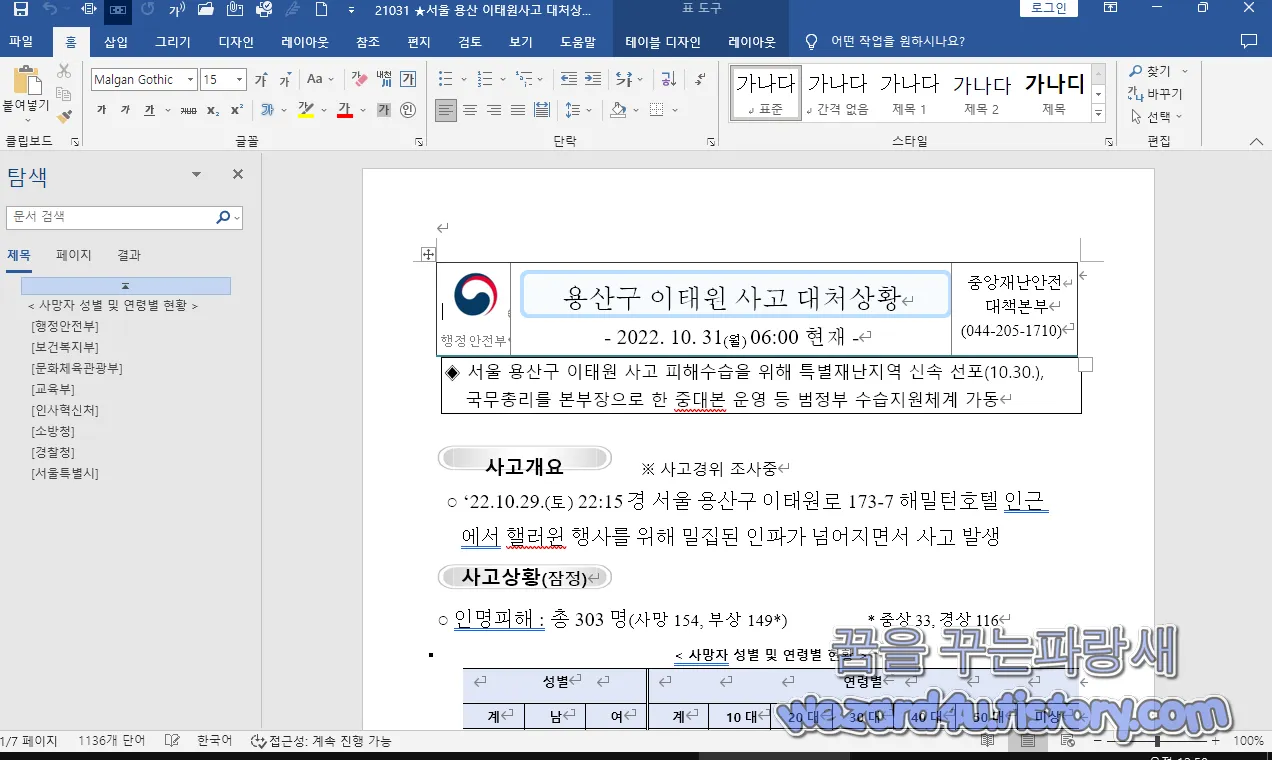The image size is (1272, 760).
Task: Apply the paragraph shading fill color
Action: (618, 110)
